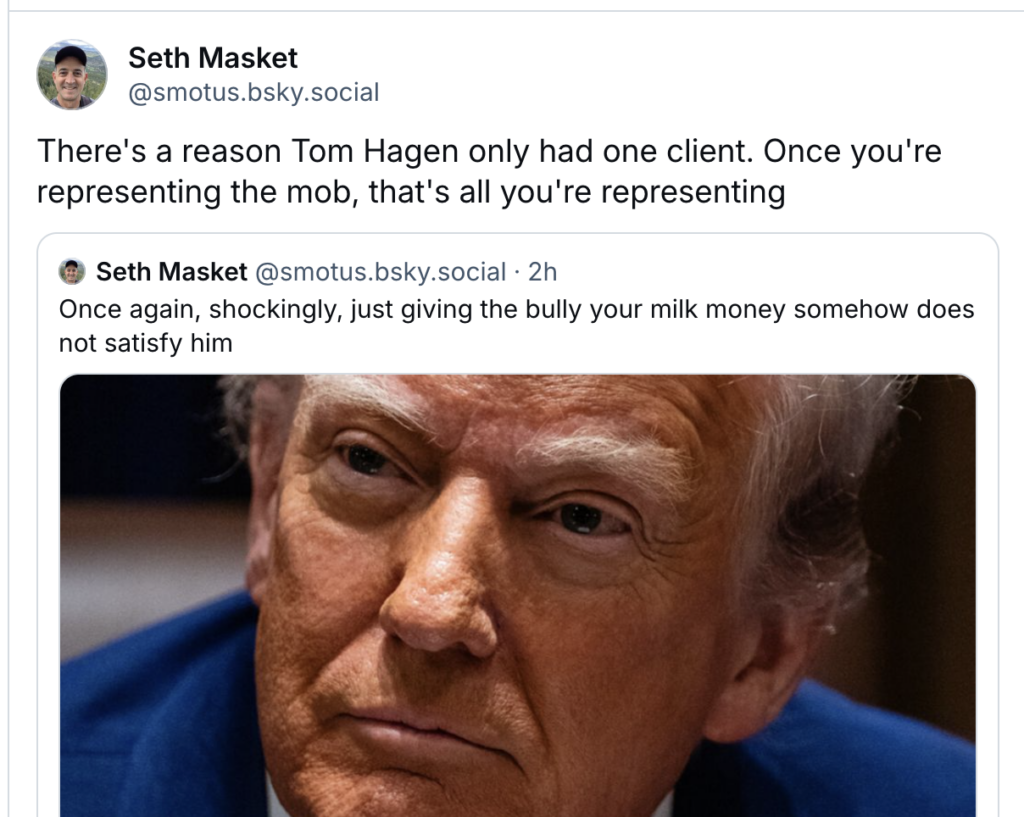Click the 2h timestamp on quoted post
The width and height of the screenshot is (1024, 817).
click(545, 271)
